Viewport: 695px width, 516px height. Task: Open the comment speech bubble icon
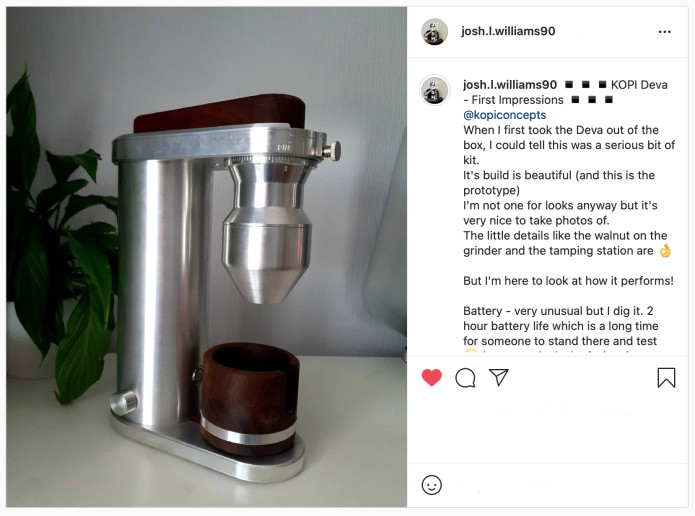pyautogui.click(x=465, y=378)
